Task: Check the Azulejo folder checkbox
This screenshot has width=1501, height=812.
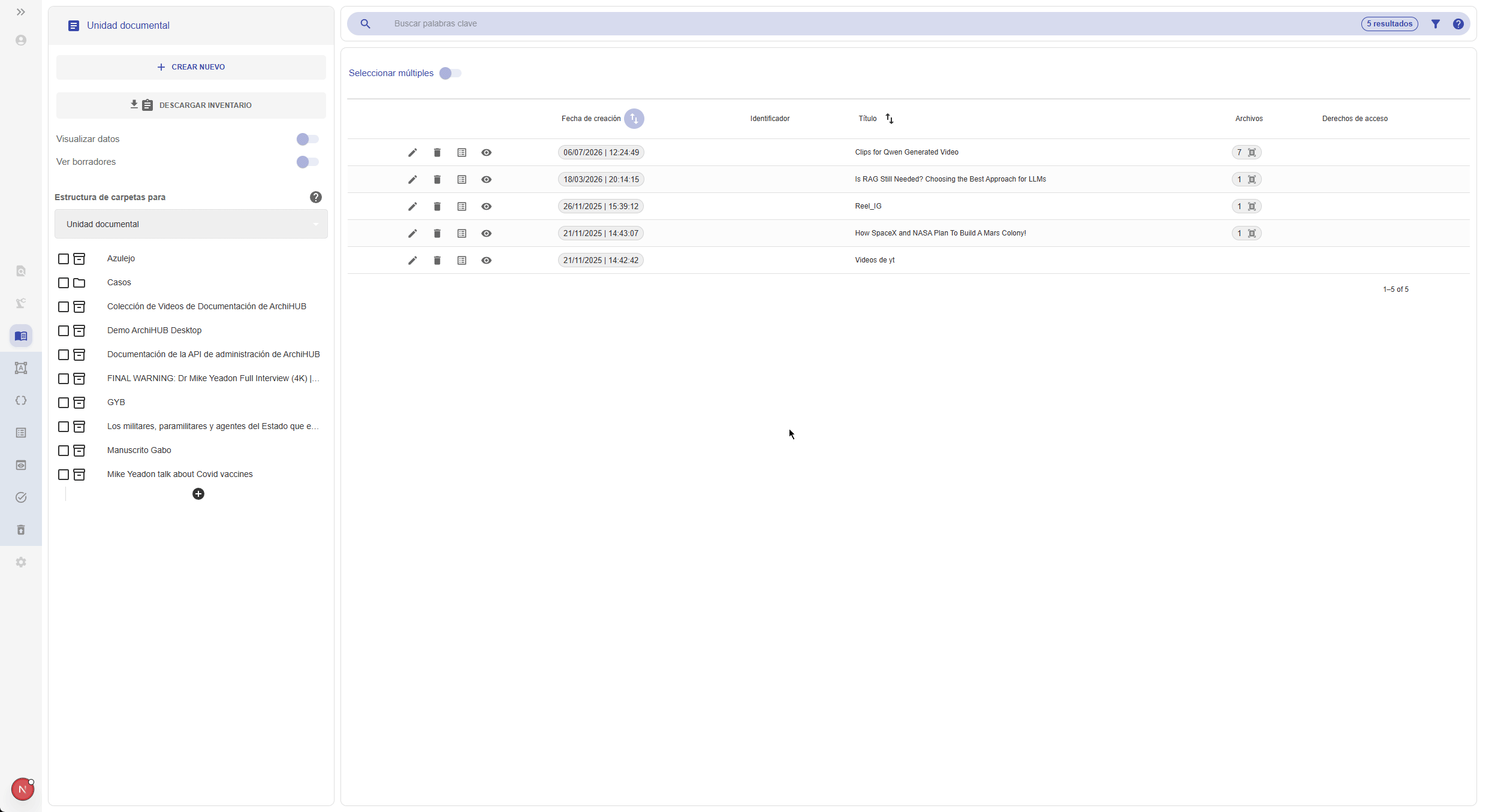Action: pyautogui.click(x=64, y=259)
